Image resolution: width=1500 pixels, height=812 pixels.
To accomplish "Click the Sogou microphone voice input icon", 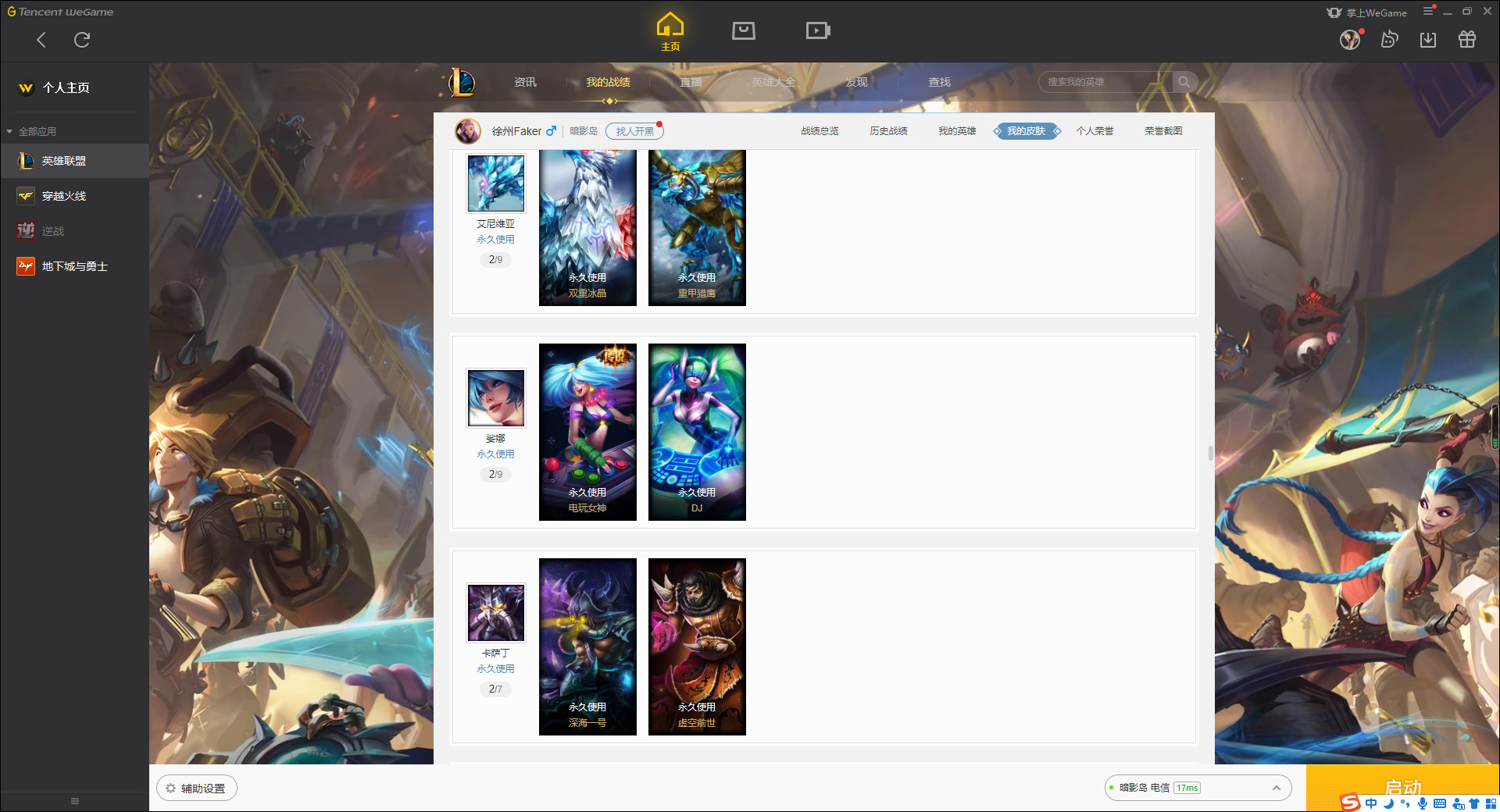I will pos(1423,803).
